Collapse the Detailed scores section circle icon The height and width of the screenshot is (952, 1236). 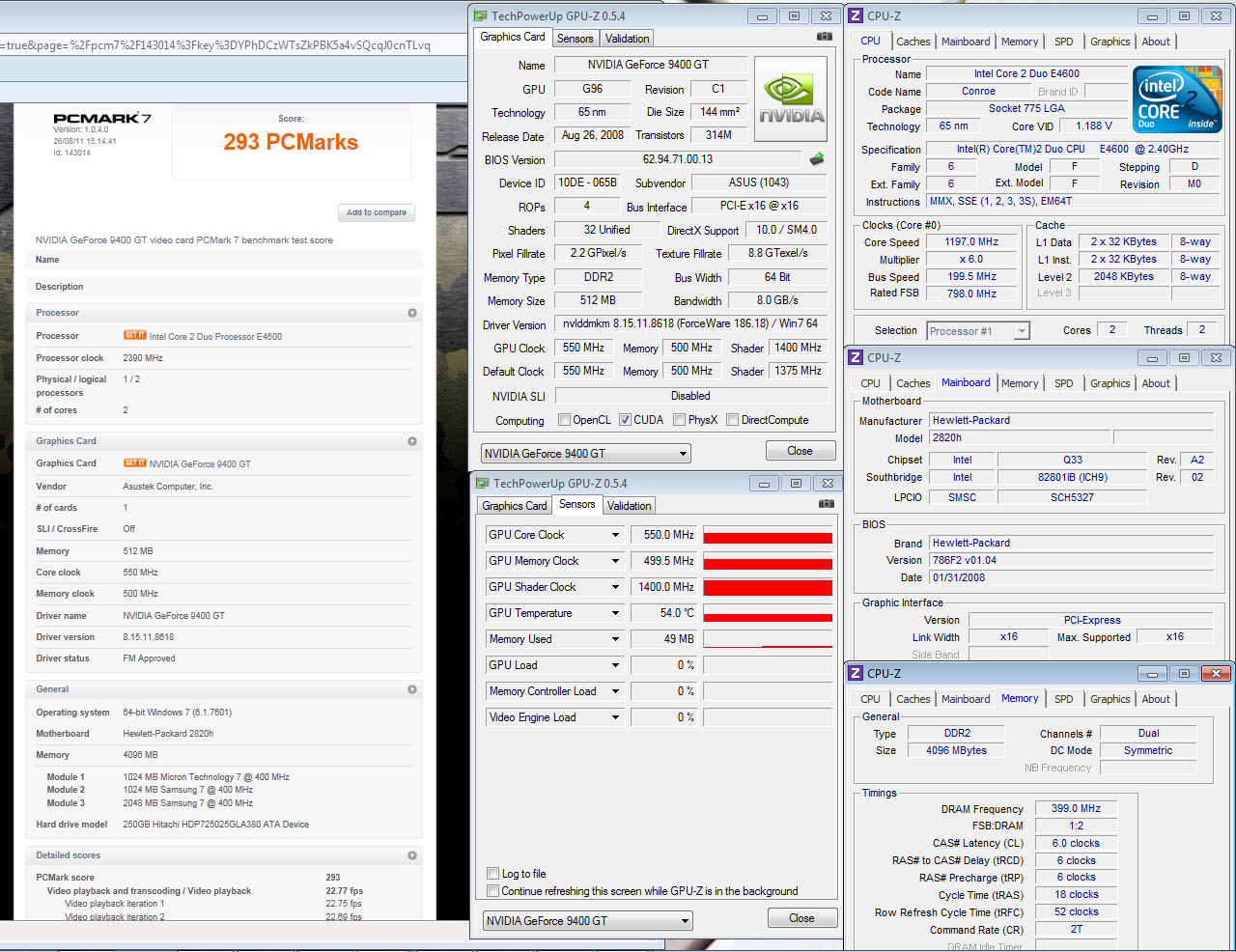[x=412, y=855]
